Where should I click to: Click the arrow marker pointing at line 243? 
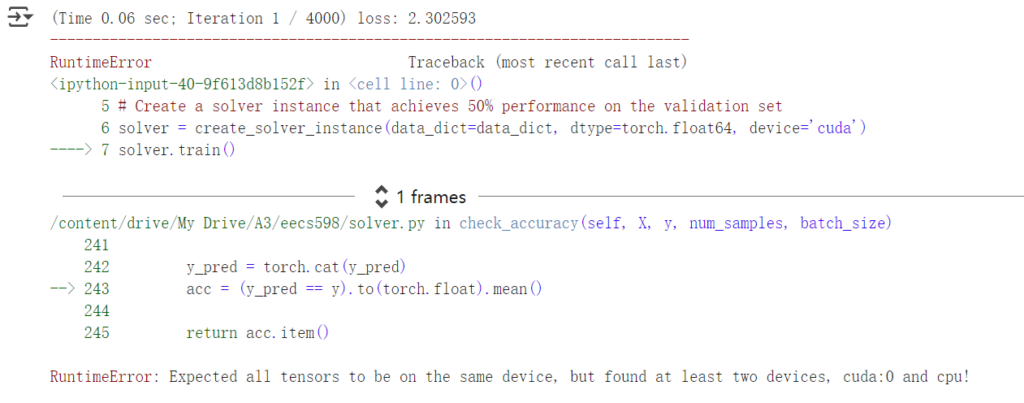click(x=63, y=289)
